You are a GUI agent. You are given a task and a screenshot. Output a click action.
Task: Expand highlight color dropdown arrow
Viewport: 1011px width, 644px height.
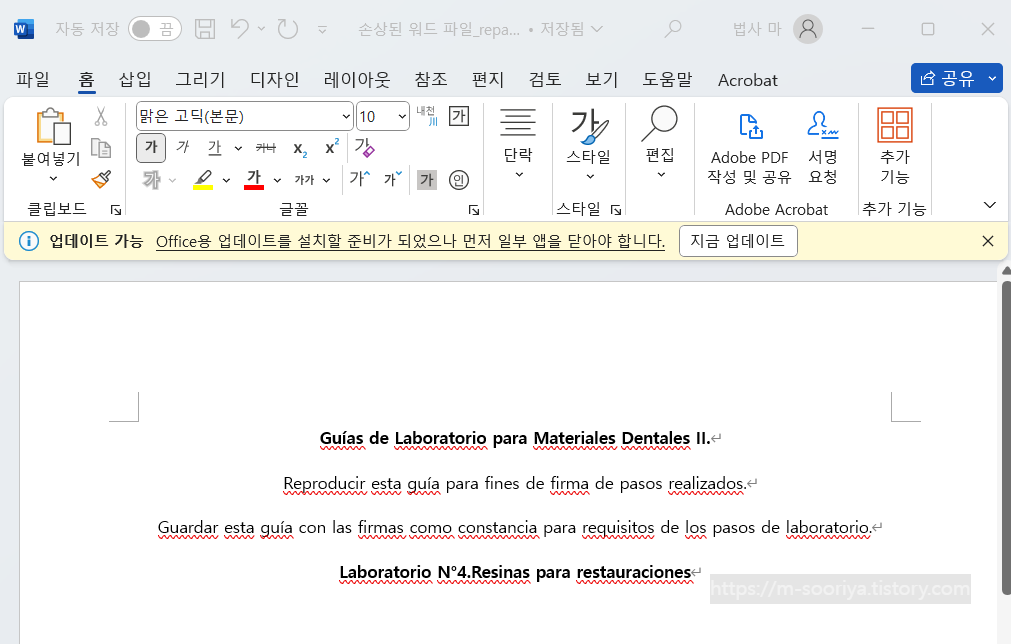[x=226, y=181]
